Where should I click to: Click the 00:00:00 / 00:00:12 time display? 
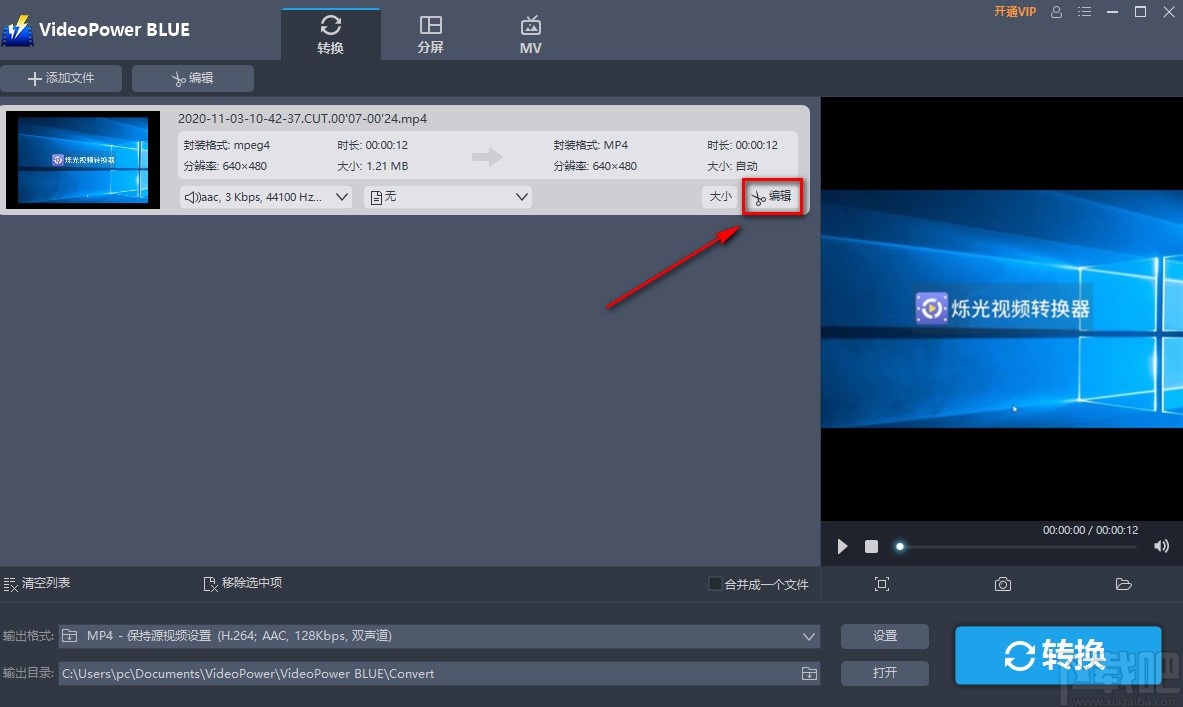(x=1090, y=530)
